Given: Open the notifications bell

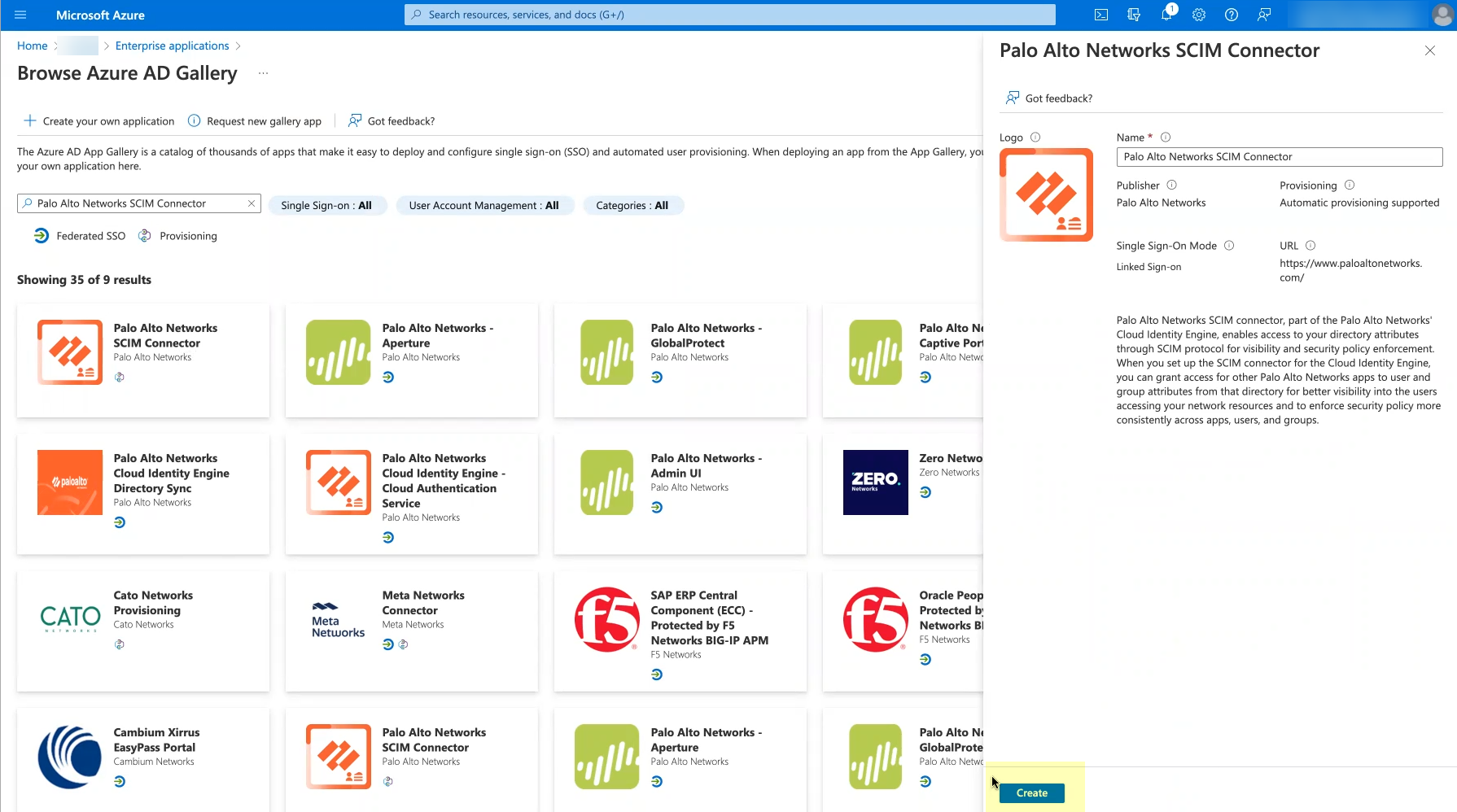Looking at the screenshot, I should [x=1166, y=15].
